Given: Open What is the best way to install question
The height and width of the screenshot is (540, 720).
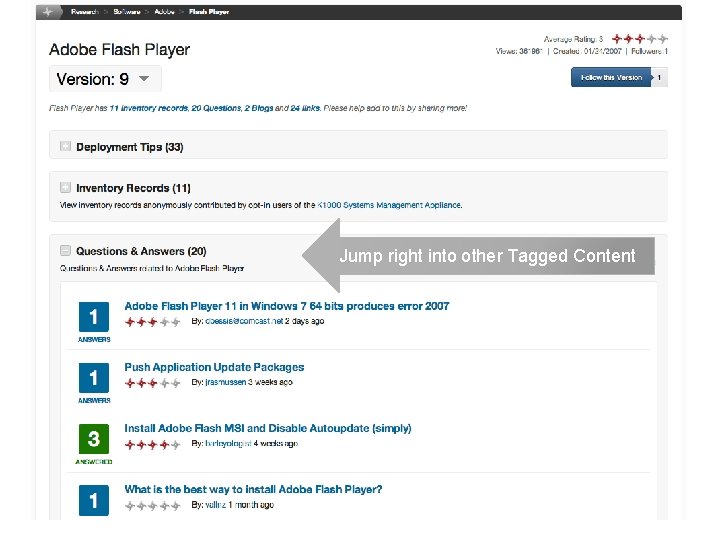Looking at the screenshot, I should (253, 489).
